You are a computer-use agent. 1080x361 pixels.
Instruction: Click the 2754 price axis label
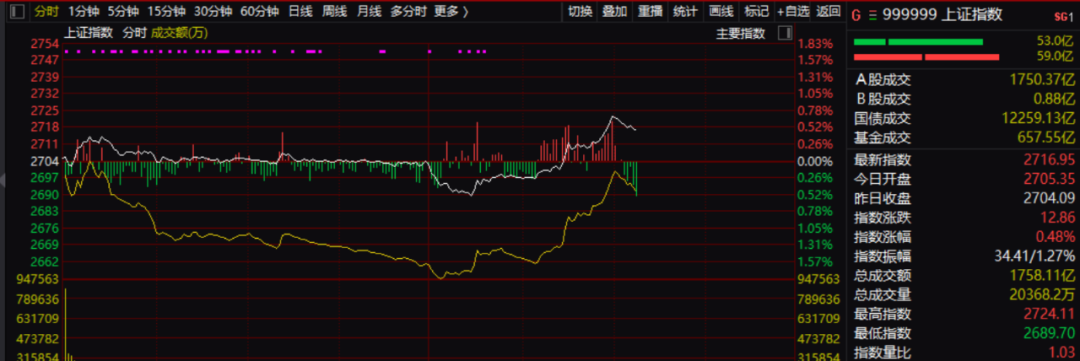(x=44, y=43)
